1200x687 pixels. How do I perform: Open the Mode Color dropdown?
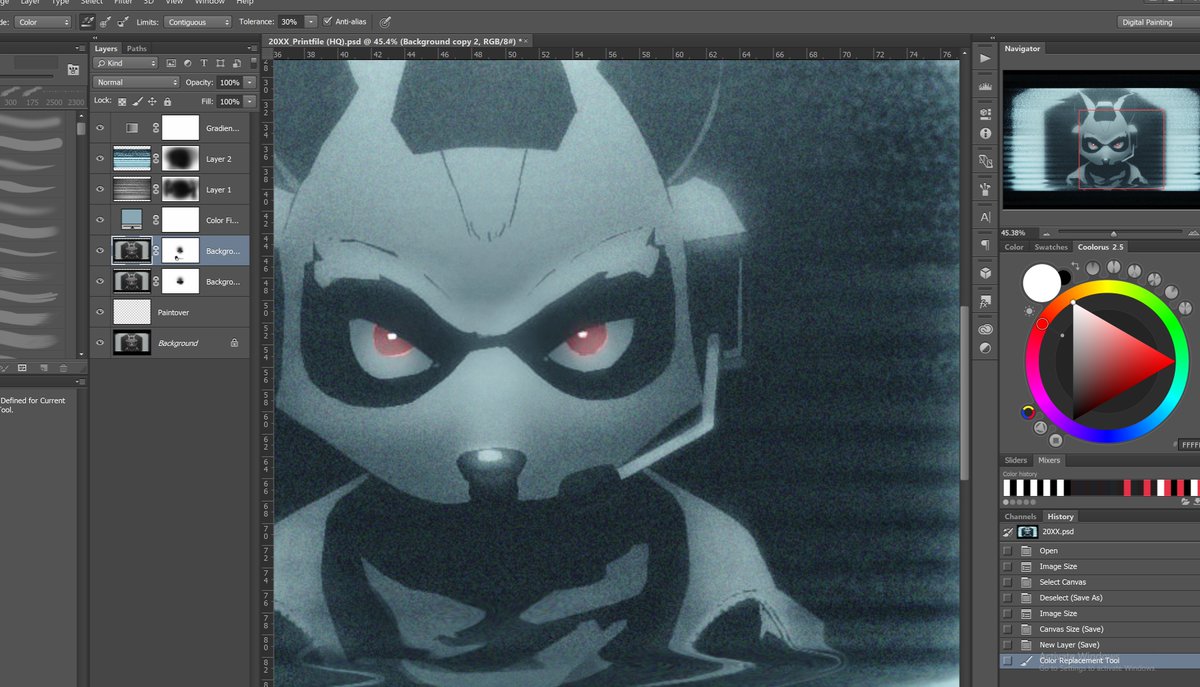pos(42,21)
